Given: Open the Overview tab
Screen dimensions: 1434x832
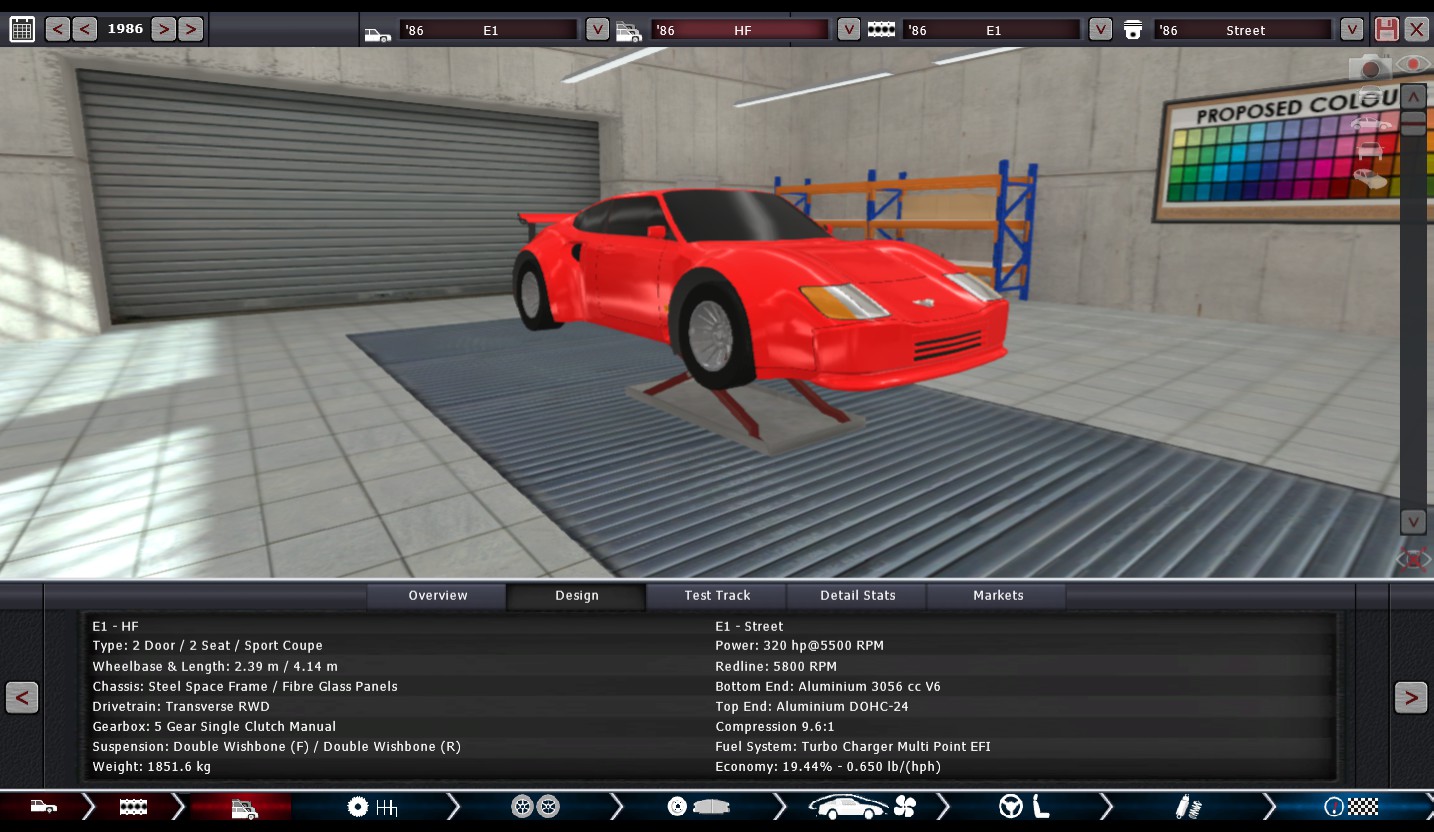Looking at the screenshot, I should pos(437,595).
